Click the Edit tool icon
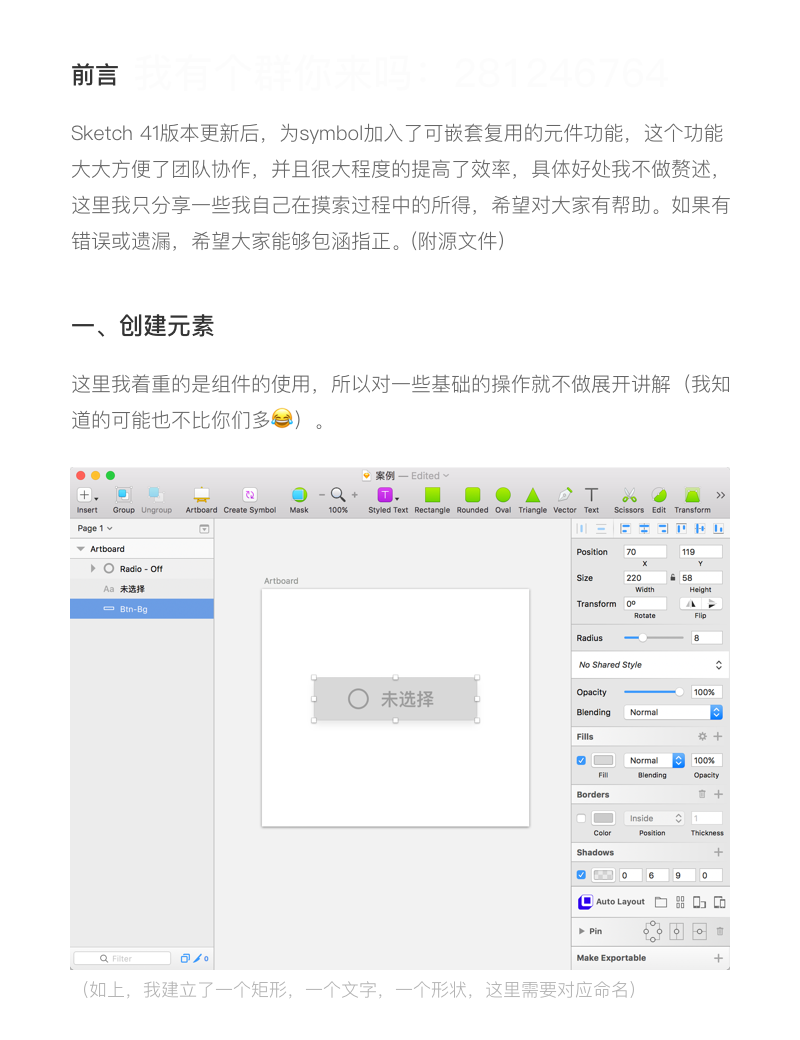Screen dimensions: 800x1040 659,495
